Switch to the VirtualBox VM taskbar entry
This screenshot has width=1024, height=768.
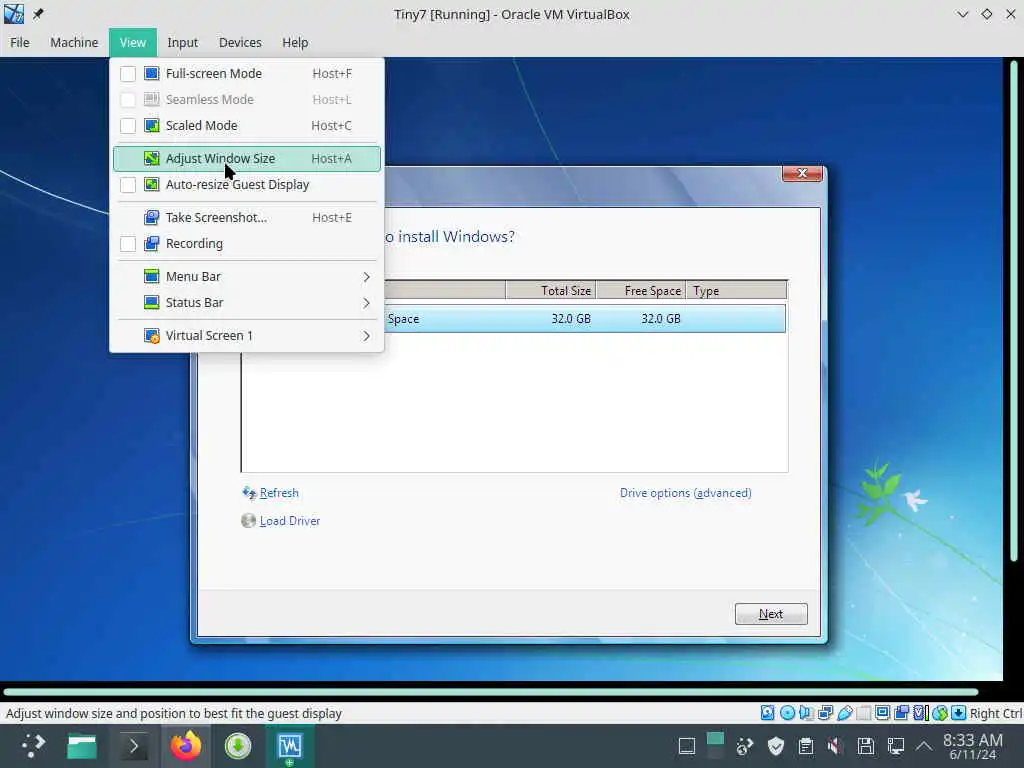click(289, 746)
